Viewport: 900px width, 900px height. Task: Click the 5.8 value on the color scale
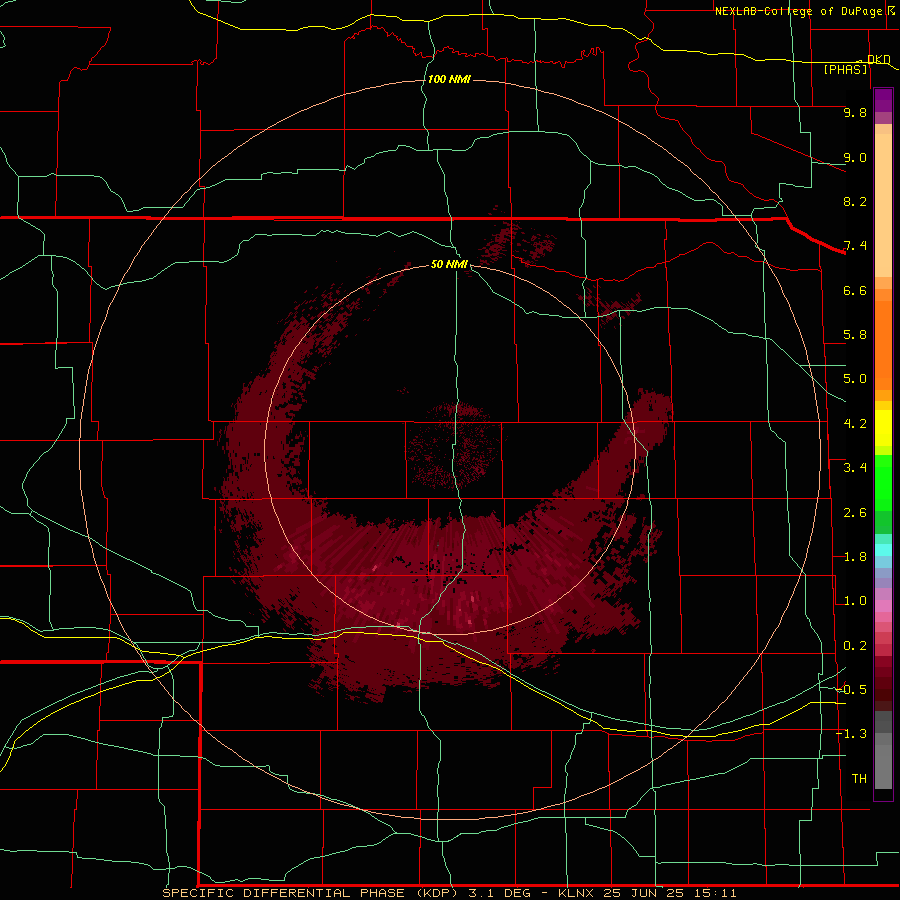tap(855, 335)
